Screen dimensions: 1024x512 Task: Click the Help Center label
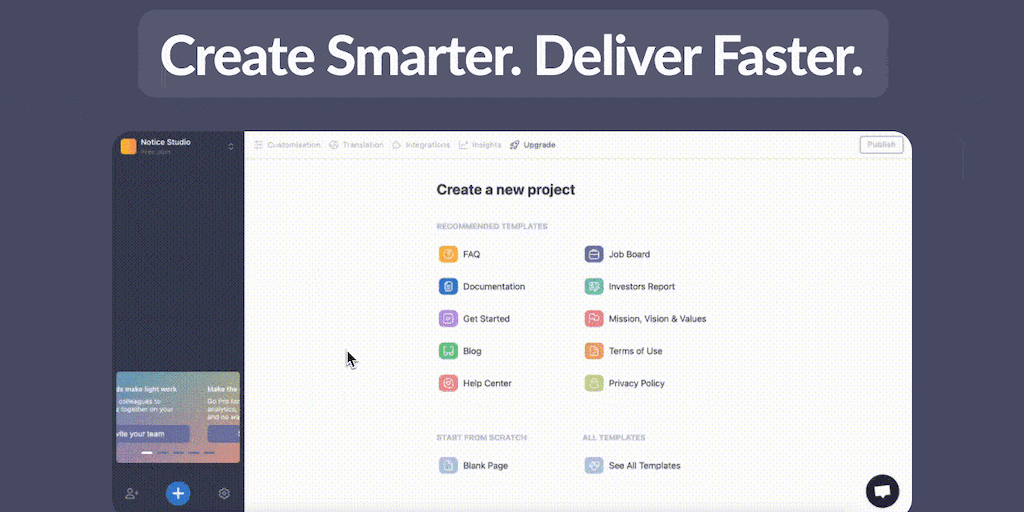click(x=487, y=383)
